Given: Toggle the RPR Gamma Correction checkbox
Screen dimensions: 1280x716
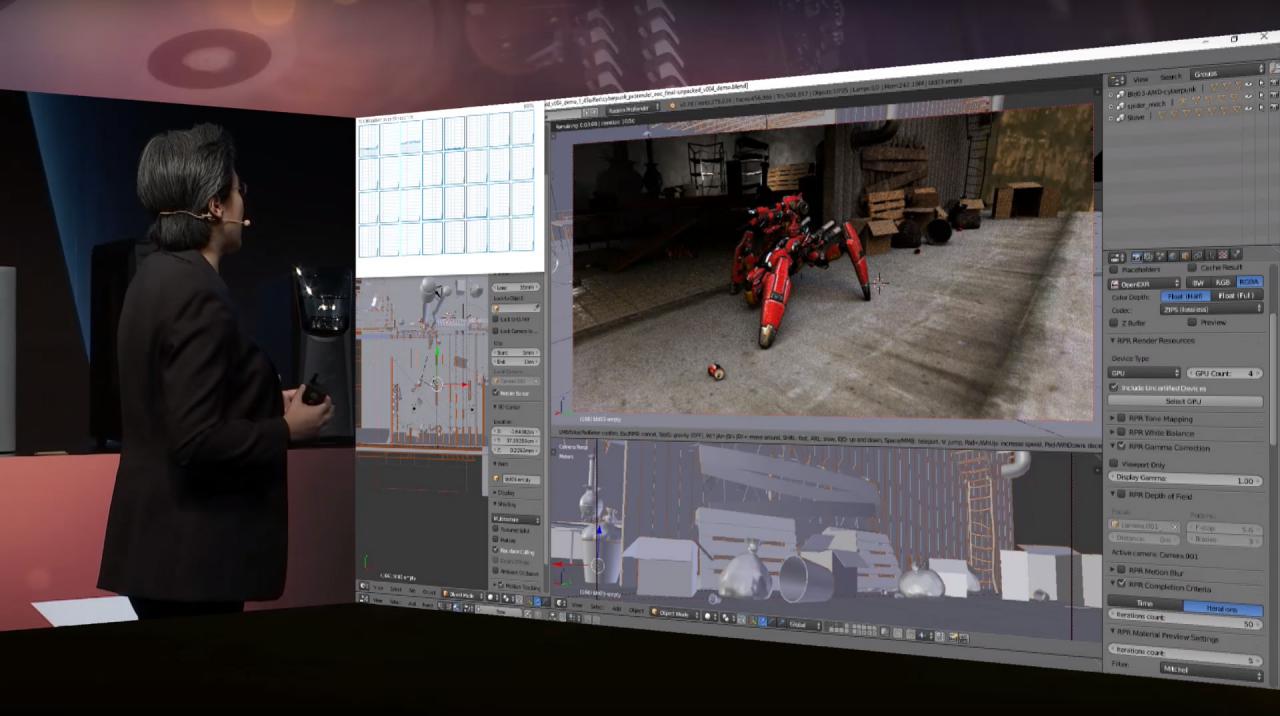Looking at the screenshot, I should pos(1121,446).
